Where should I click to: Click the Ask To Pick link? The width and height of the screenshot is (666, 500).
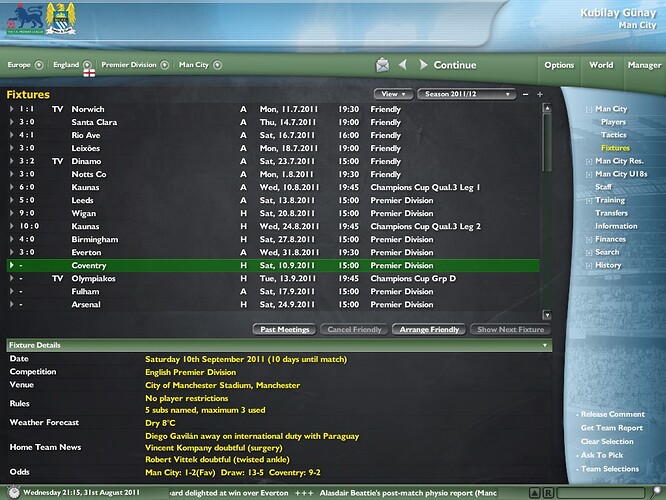pos(601,455)
